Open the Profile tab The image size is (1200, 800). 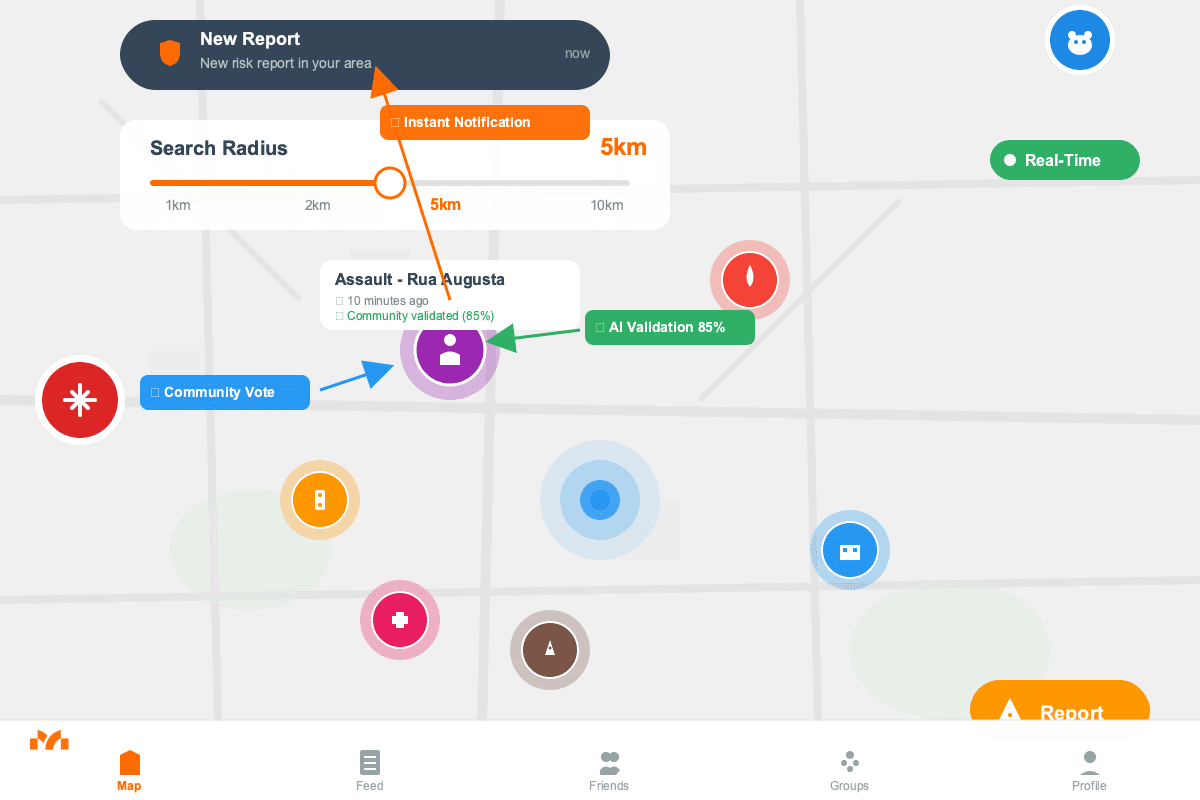coord(1089,770)
